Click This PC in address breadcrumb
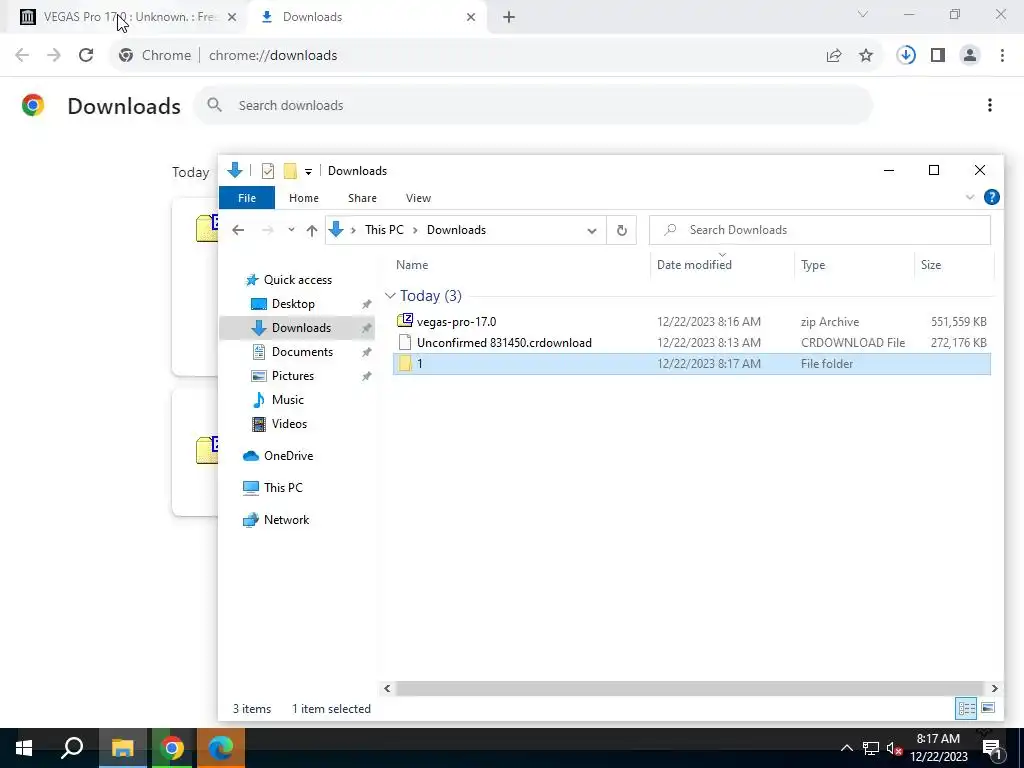1024x768 pixels. point(384,230)
